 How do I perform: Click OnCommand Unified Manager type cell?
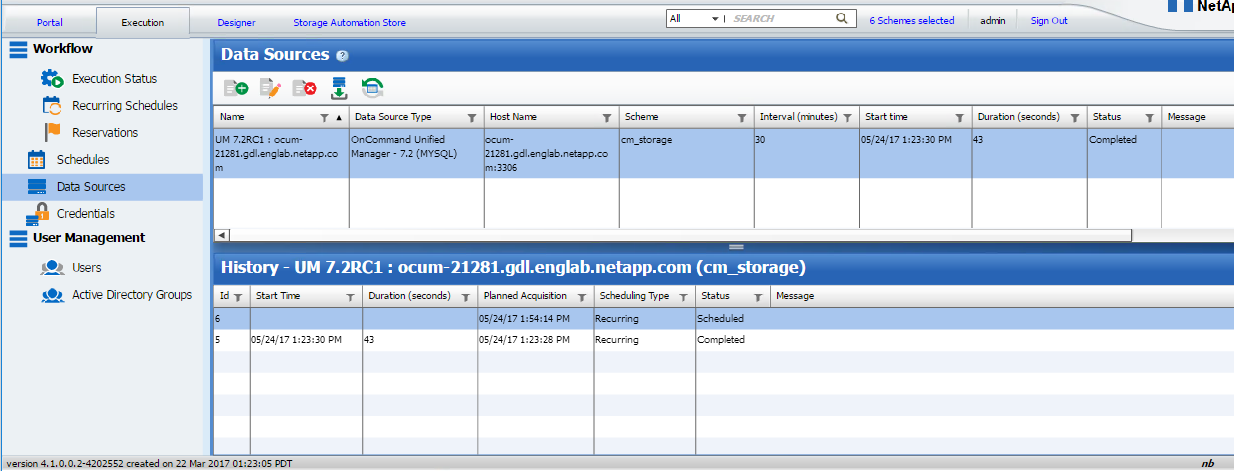(416, 153)
